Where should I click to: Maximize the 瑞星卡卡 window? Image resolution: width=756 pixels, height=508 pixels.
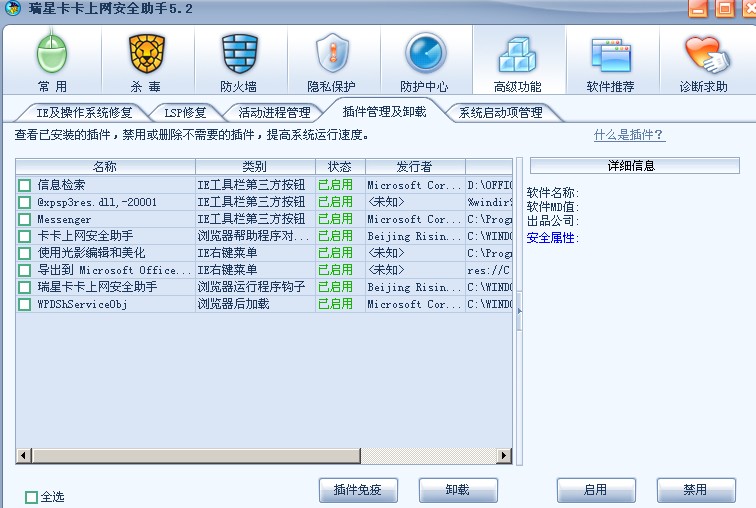point(725,8)
